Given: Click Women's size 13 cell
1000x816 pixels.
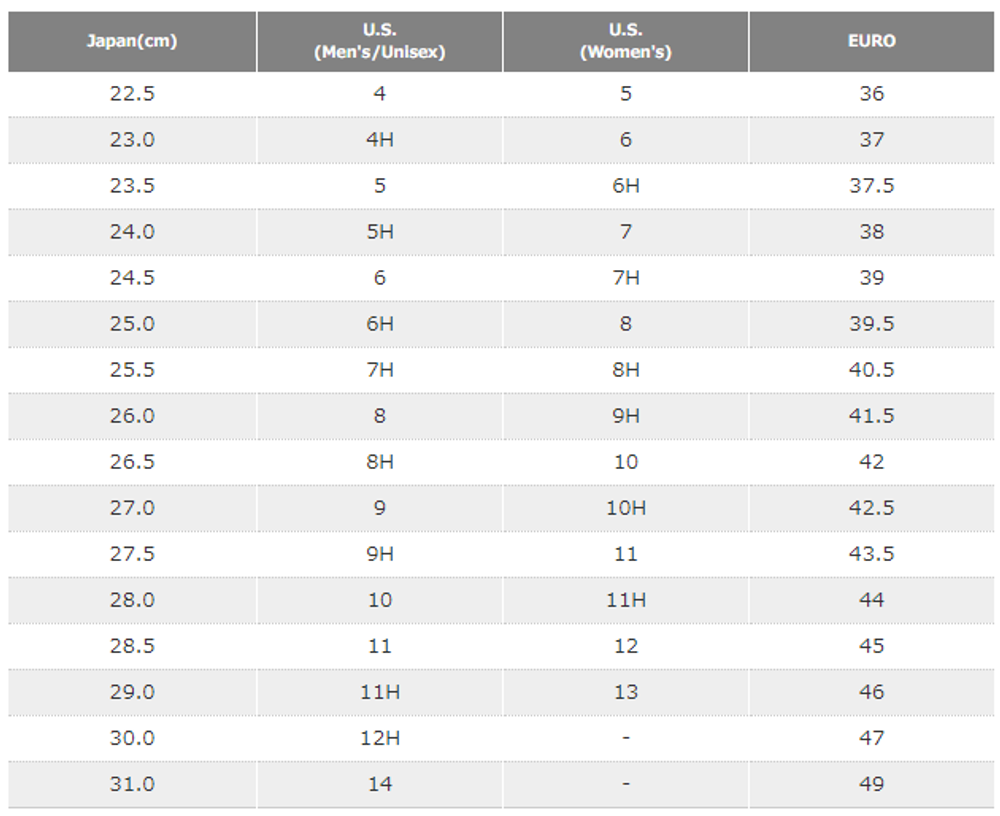Looking at the screenshot, I should click(x=625, y=692).
